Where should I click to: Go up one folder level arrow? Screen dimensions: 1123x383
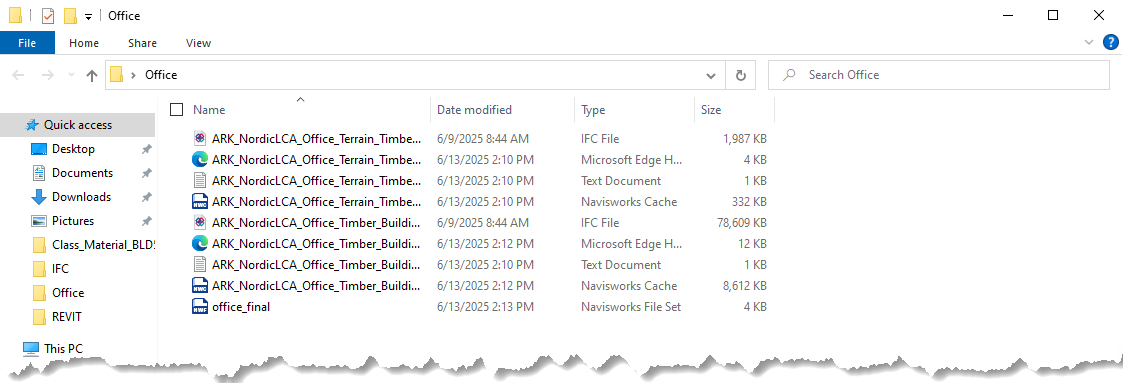(x=92, y=75)
